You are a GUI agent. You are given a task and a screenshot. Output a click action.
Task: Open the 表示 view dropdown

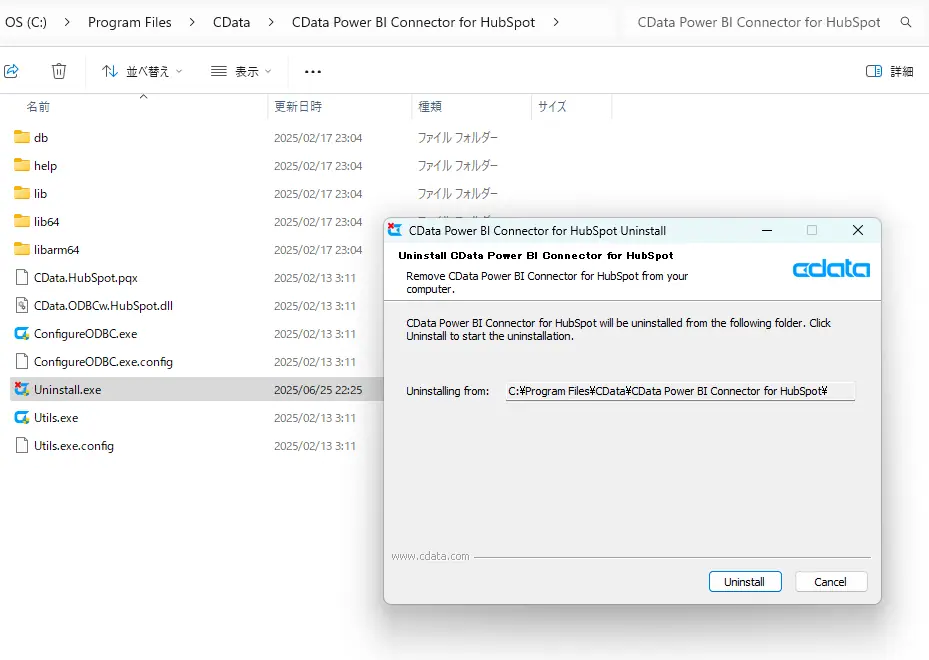pos(241,71)
